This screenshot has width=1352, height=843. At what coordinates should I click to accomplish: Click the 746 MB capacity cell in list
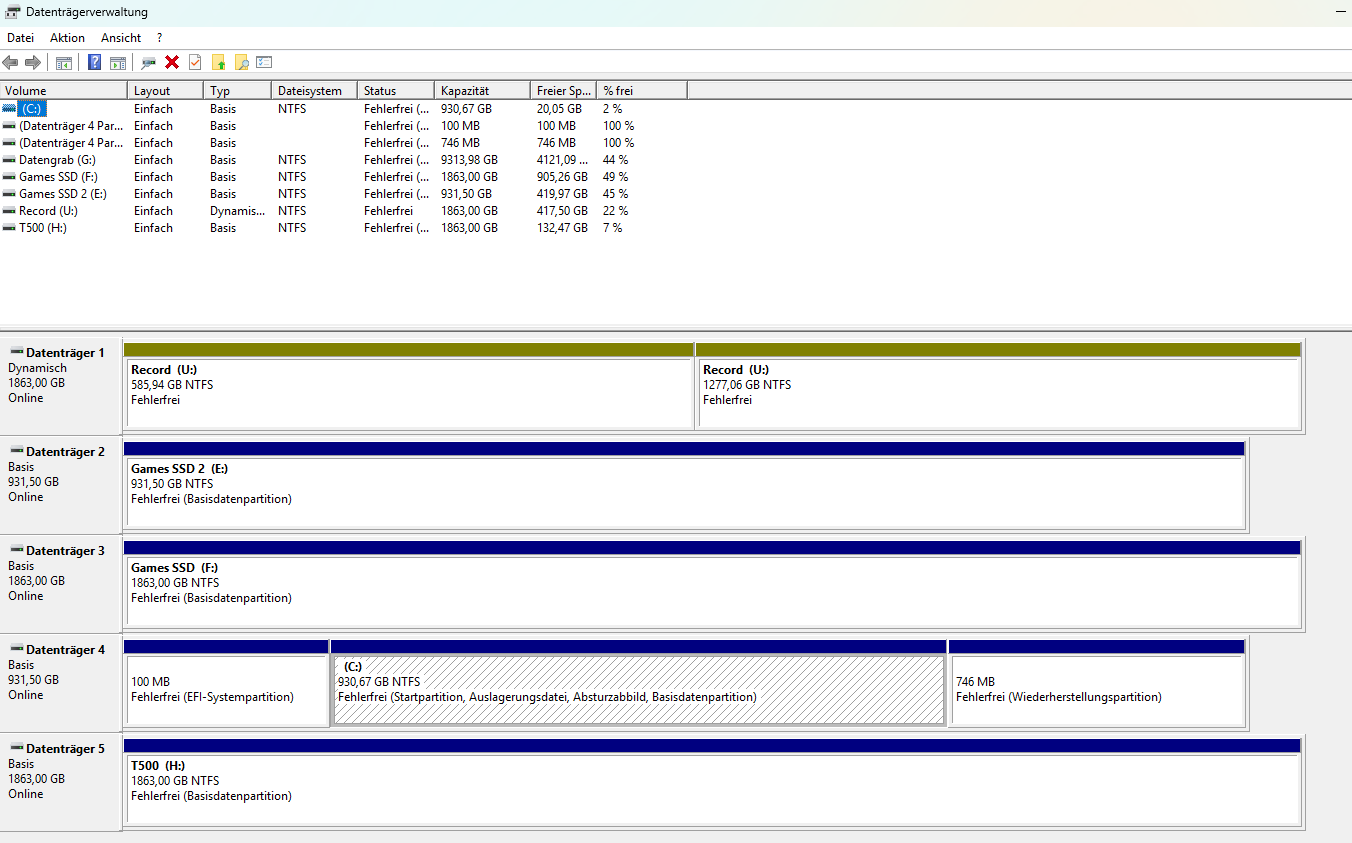(x=460, y=143)
